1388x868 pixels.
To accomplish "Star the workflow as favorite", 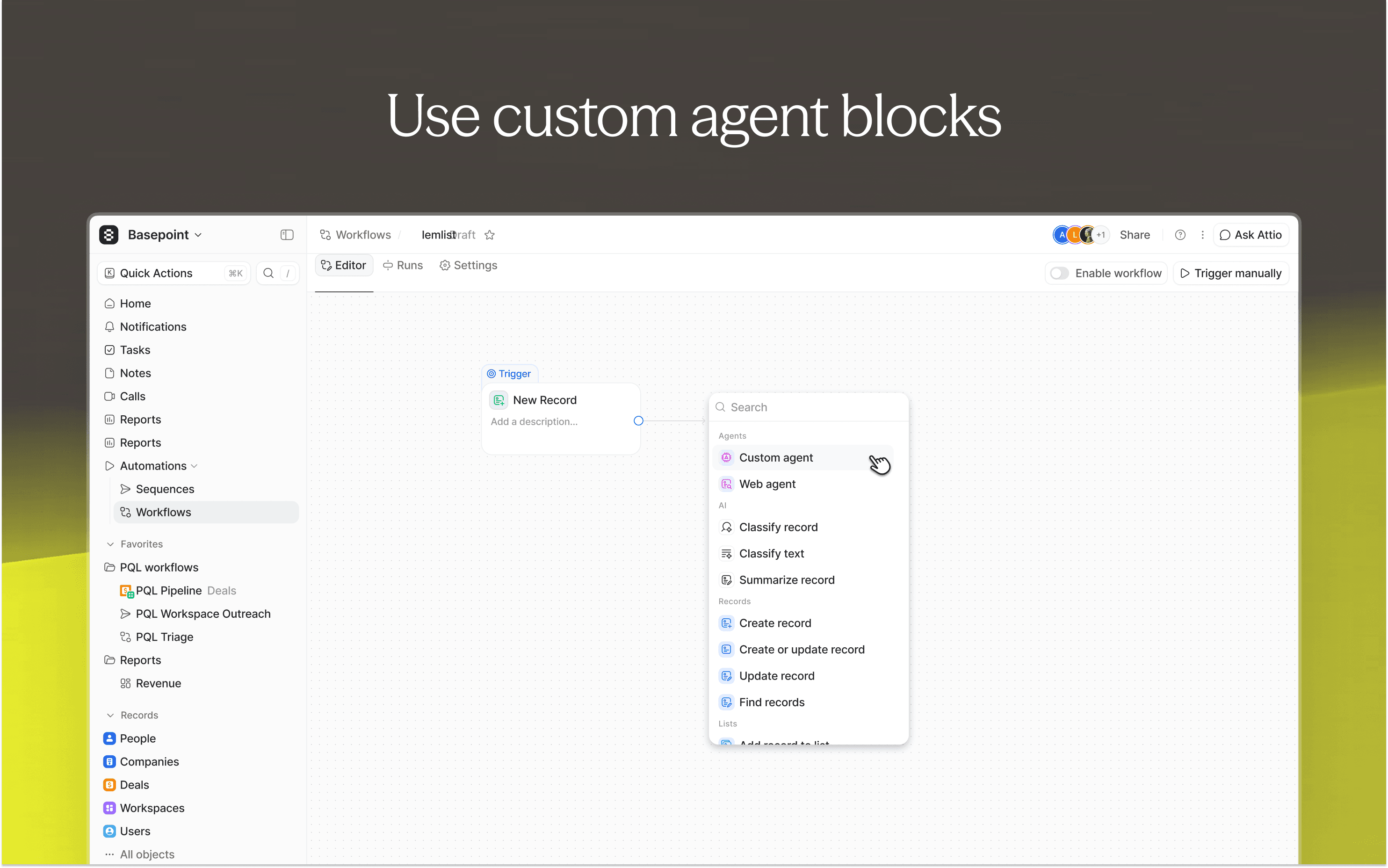I will point(490,235).
